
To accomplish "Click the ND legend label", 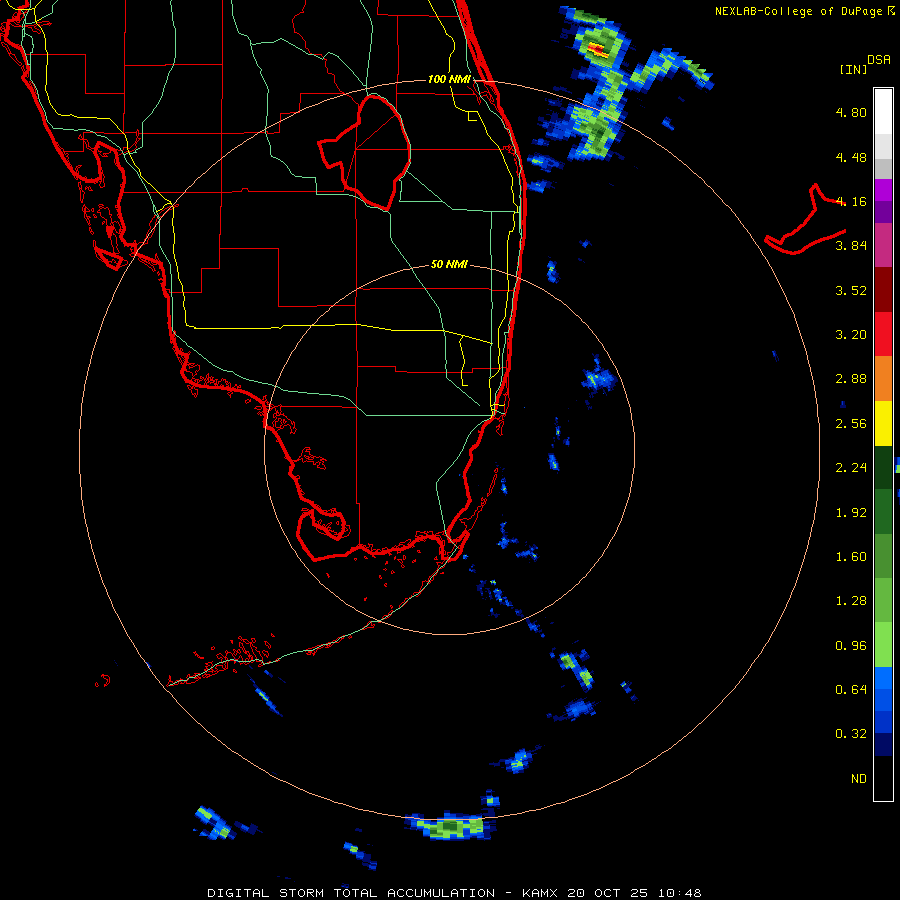I will (x=859, y=779).
